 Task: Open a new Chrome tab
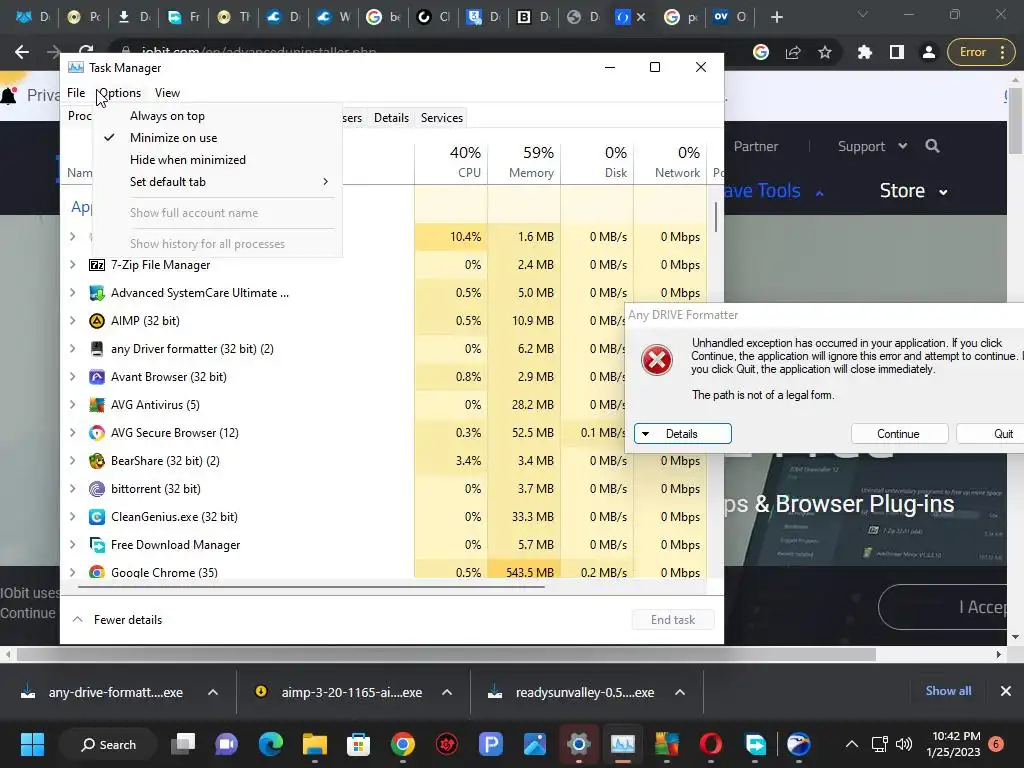click(x=776, y=17)
